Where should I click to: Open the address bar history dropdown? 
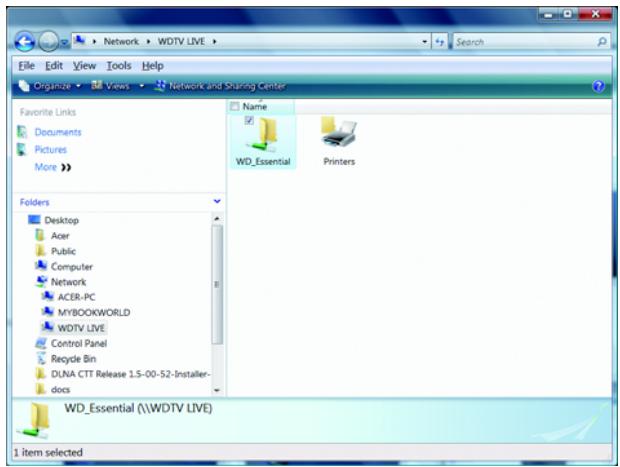click(x=424, y=42)
